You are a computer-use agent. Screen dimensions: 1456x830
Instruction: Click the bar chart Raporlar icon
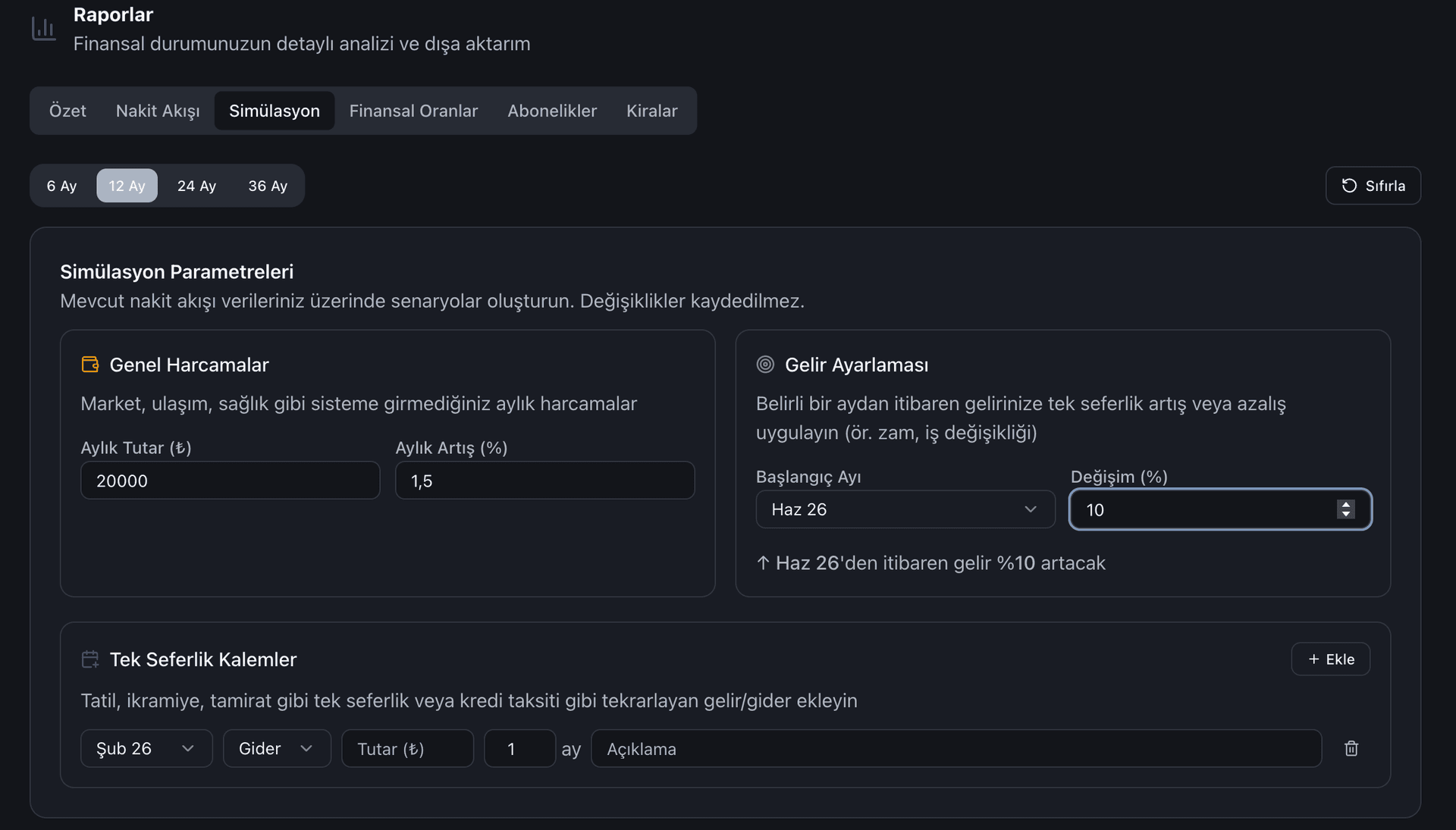[43, 28]
